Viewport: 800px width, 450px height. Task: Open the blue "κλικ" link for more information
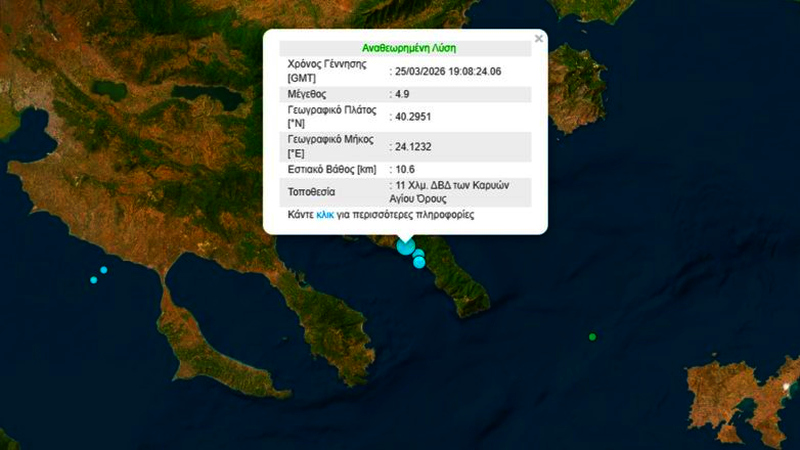coord(325,215)
